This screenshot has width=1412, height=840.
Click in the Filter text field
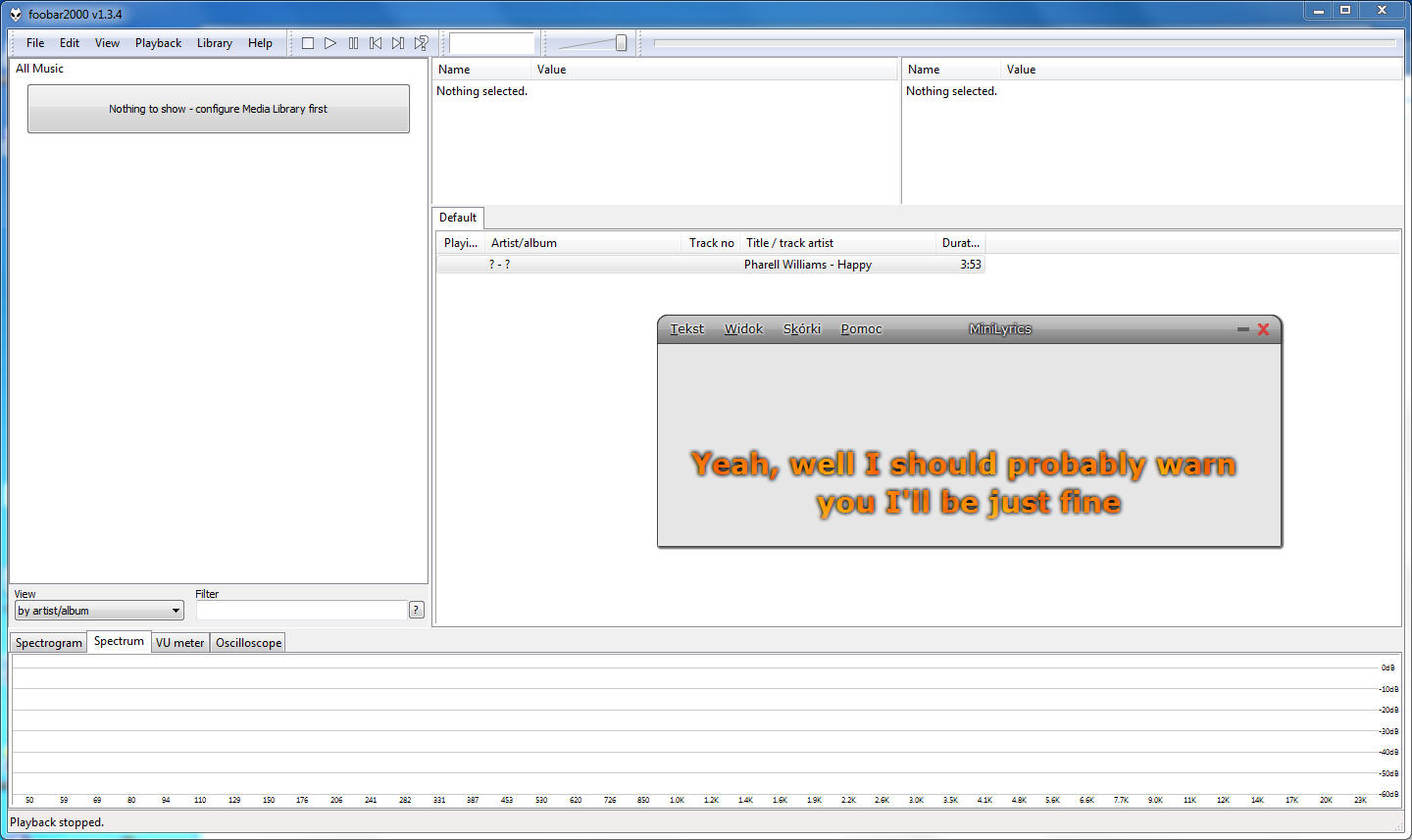point(301,611)
